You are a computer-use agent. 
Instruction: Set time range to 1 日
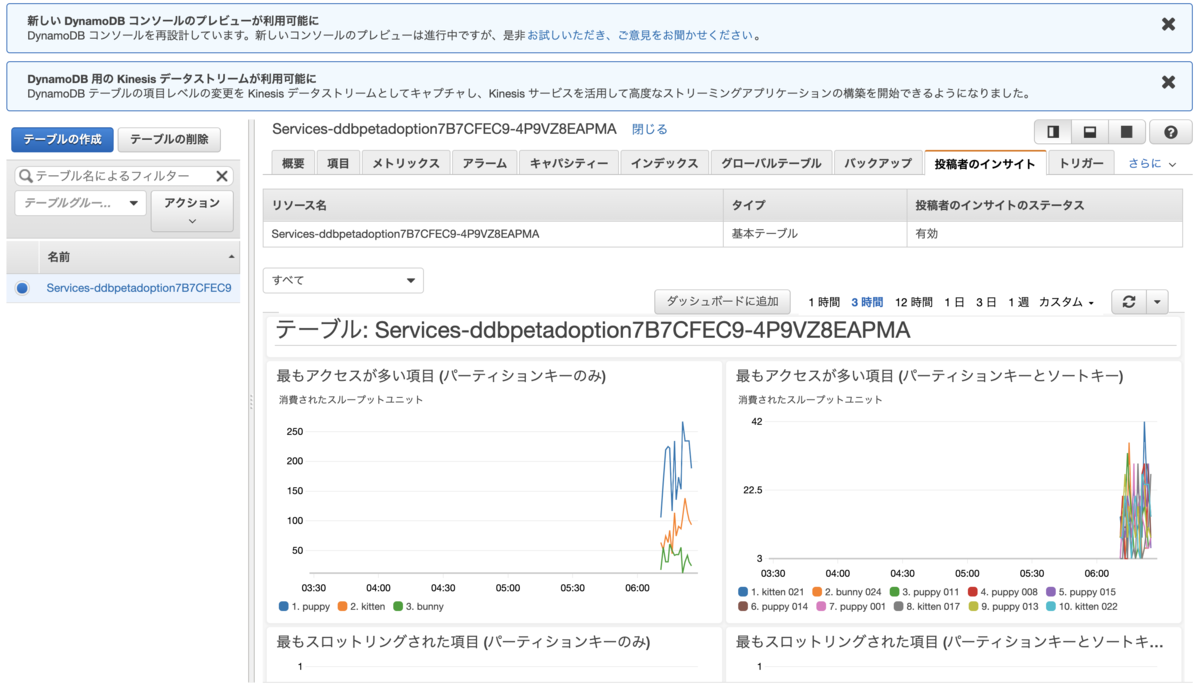pyautogui.click(x=954, y=302)
